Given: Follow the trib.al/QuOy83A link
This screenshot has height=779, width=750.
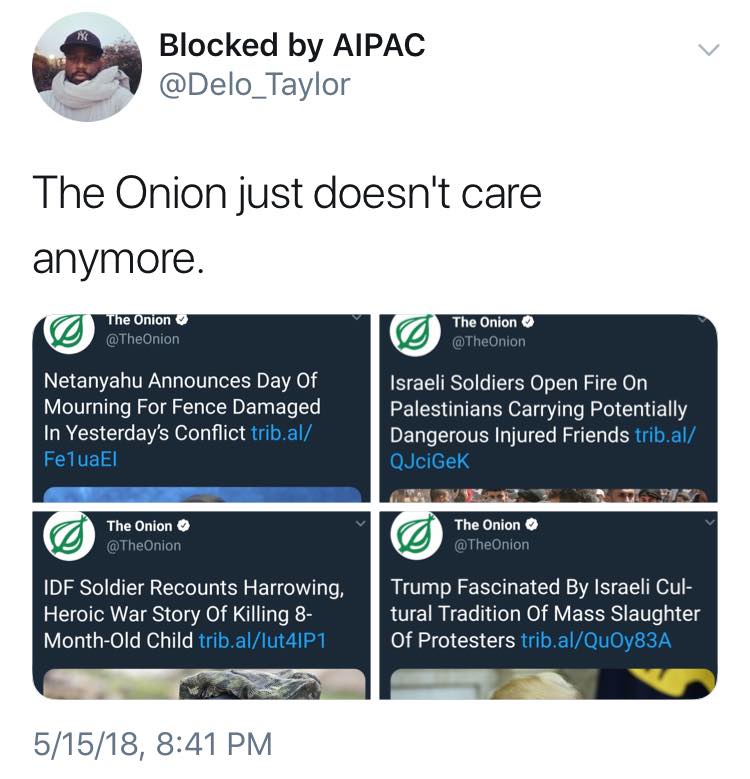Looking at the screenshot, I should tap(596, 639).
